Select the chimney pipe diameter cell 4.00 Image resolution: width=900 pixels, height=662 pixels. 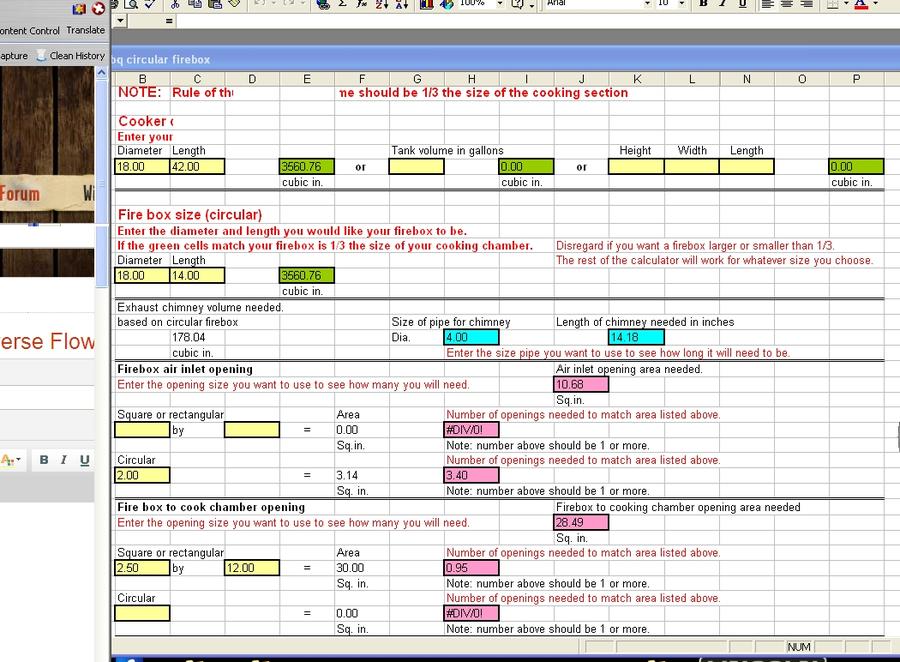click(x=470, y=338)
